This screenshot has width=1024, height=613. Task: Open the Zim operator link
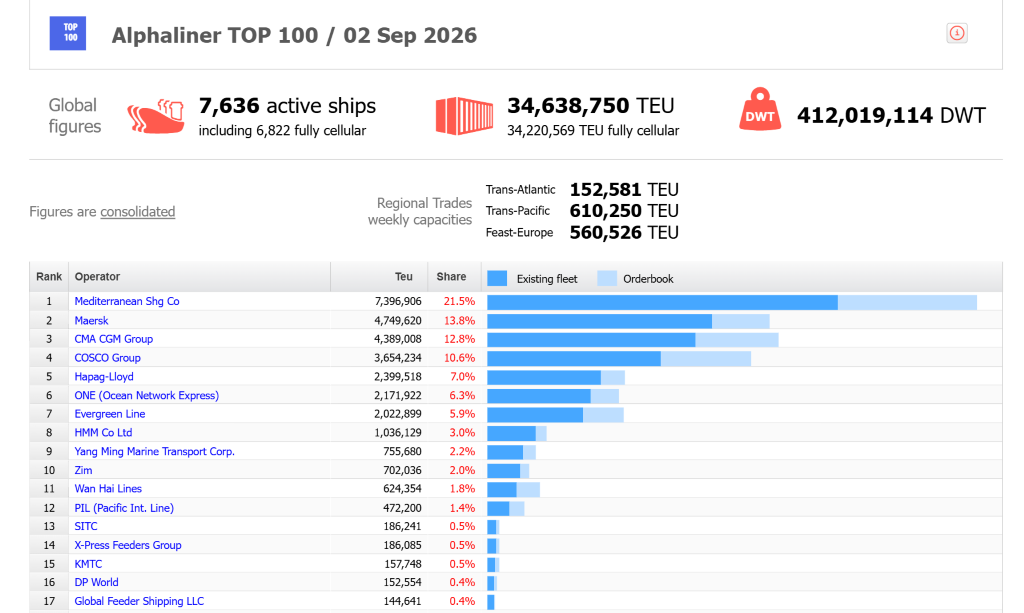tap(83, 470)
